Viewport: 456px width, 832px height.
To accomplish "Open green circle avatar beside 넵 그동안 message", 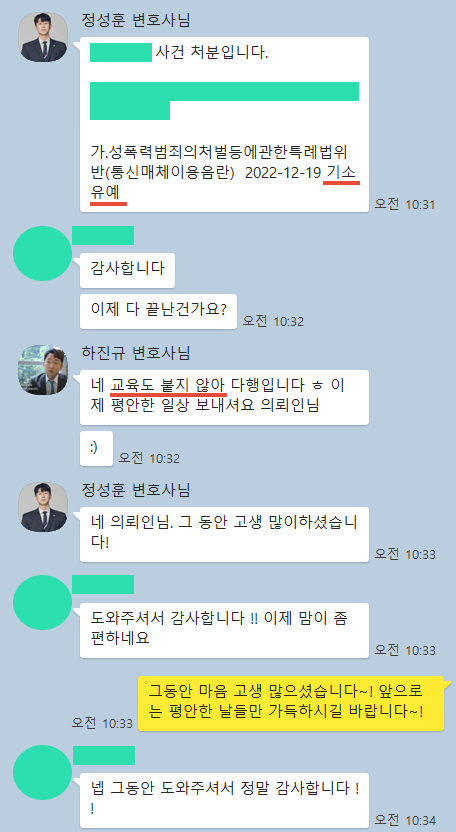I will (42, 773).
